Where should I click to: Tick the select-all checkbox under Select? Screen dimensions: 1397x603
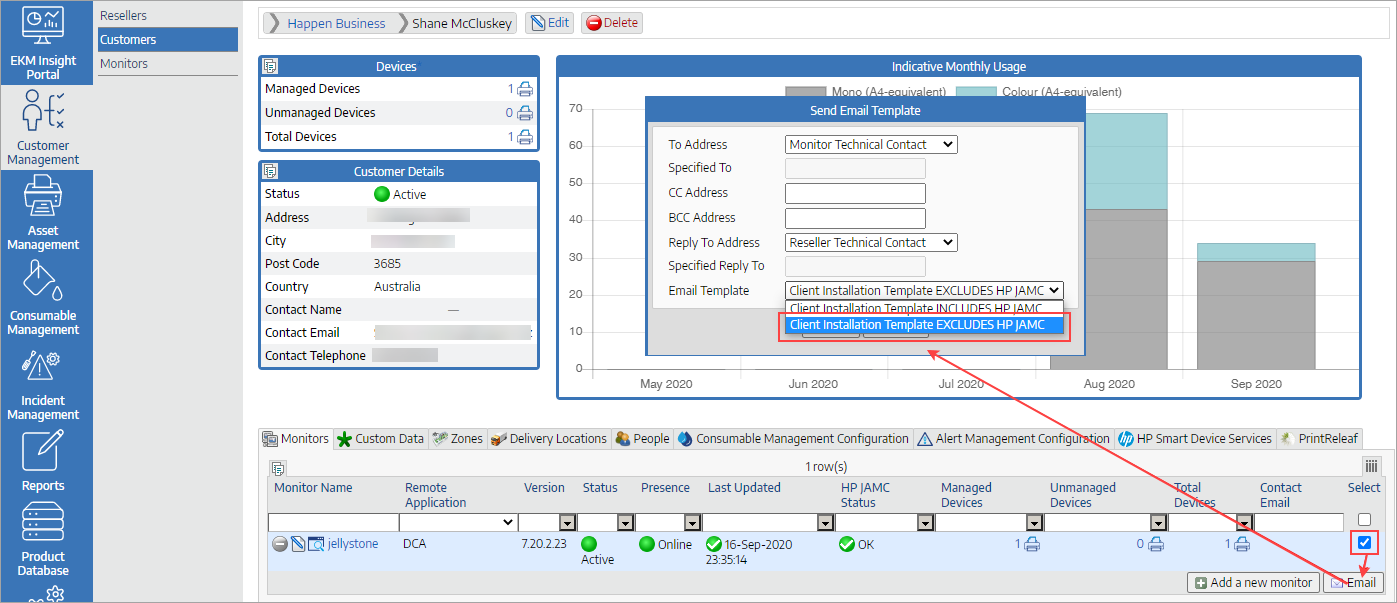(1365, 520)
